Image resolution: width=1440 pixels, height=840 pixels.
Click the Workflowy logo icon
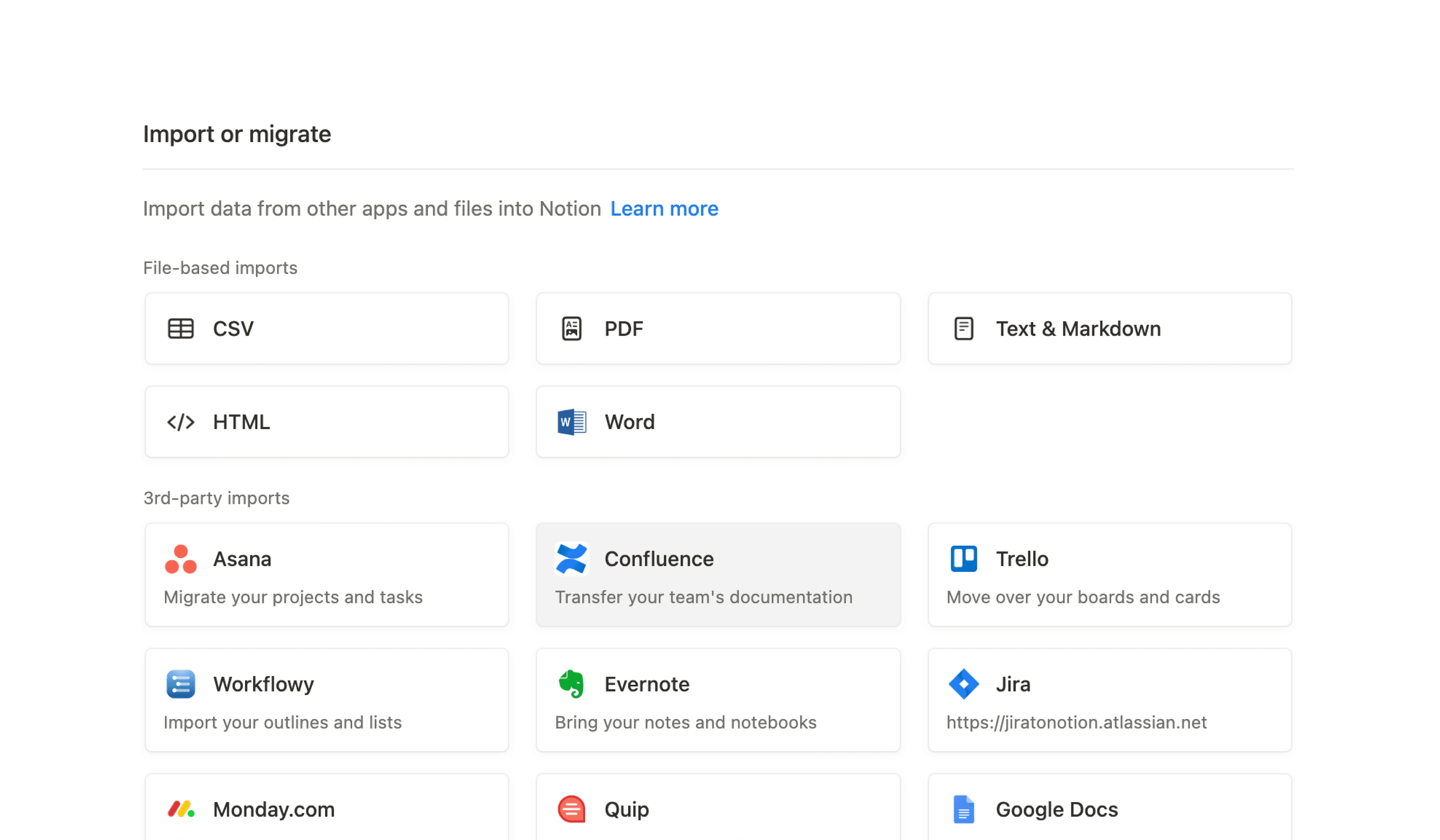(181, 684)
